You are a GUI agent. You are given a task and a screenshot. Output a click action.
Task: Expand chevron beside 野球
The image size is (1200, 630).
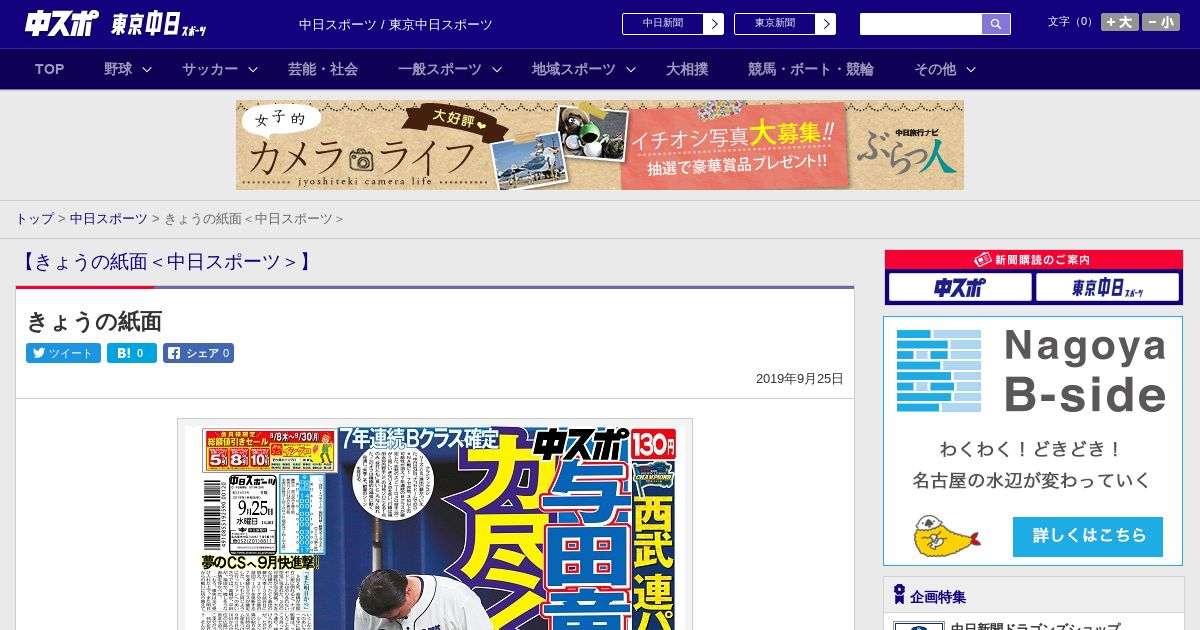point(147,69)
